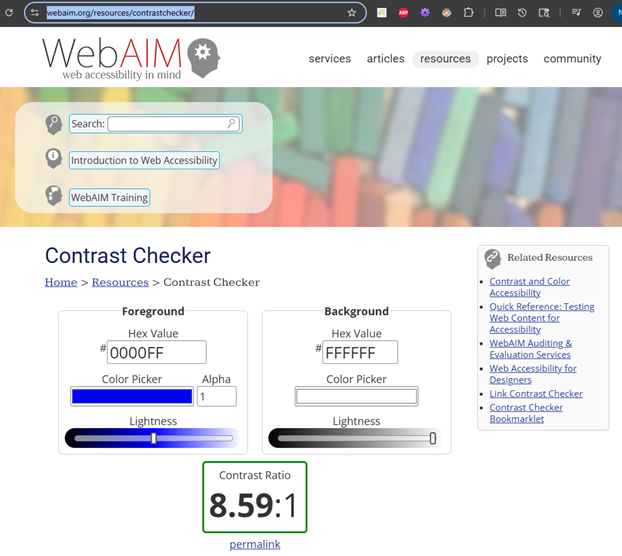Open site information icon in address bar

tap(35, 13)
